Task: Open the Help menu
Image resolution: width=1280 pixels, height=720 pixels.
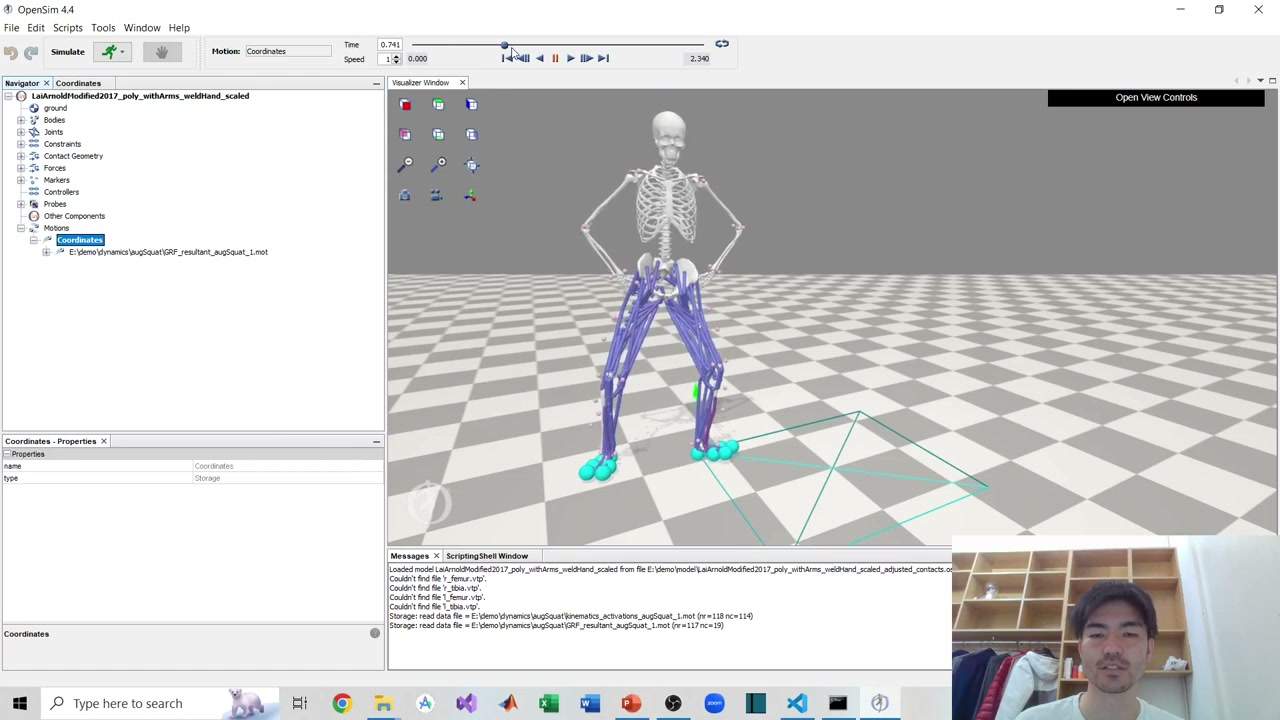Action: (179, 28)
